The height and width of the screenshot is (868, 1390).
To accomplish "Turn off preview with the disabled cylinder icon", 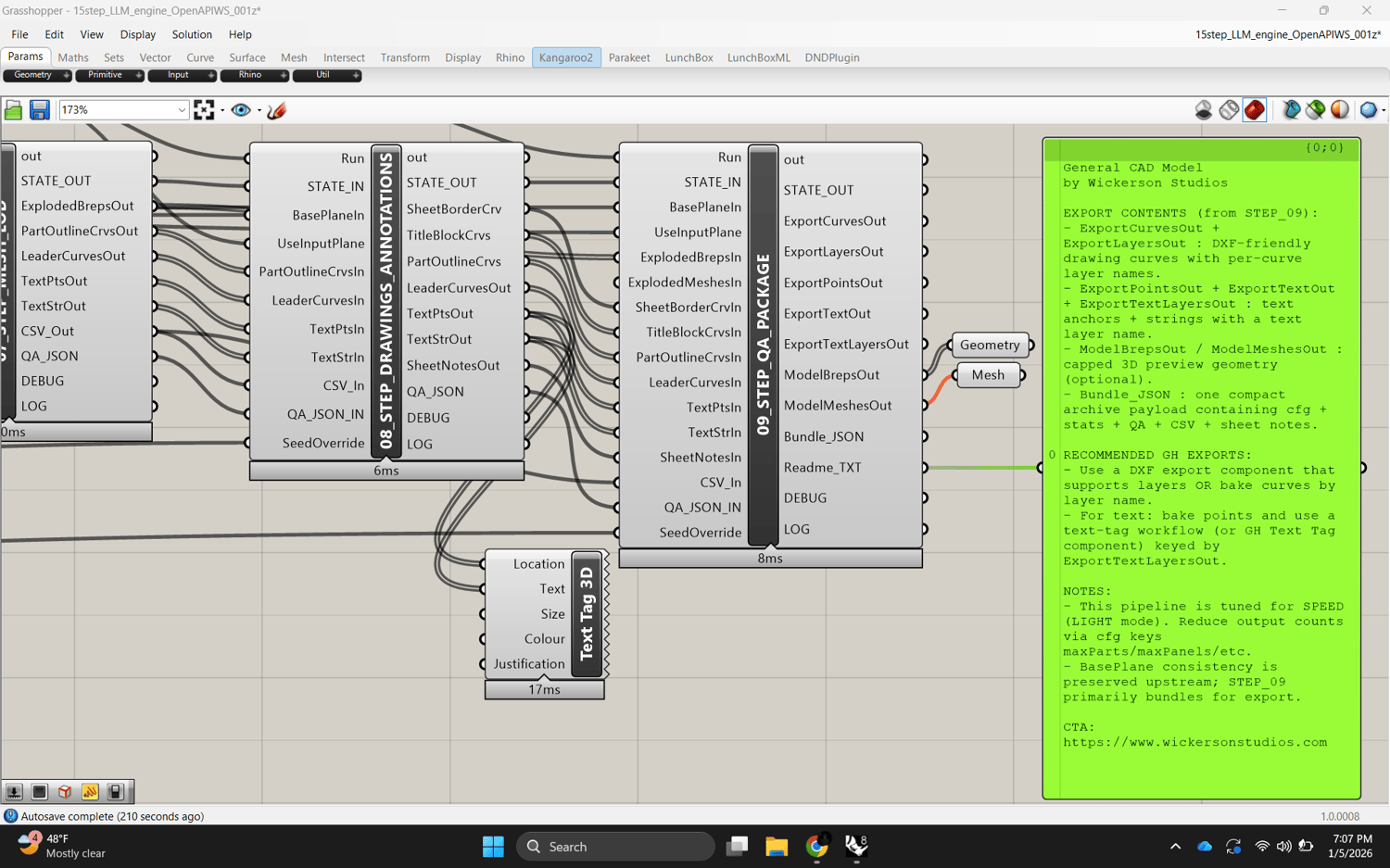I will 1203,110.
